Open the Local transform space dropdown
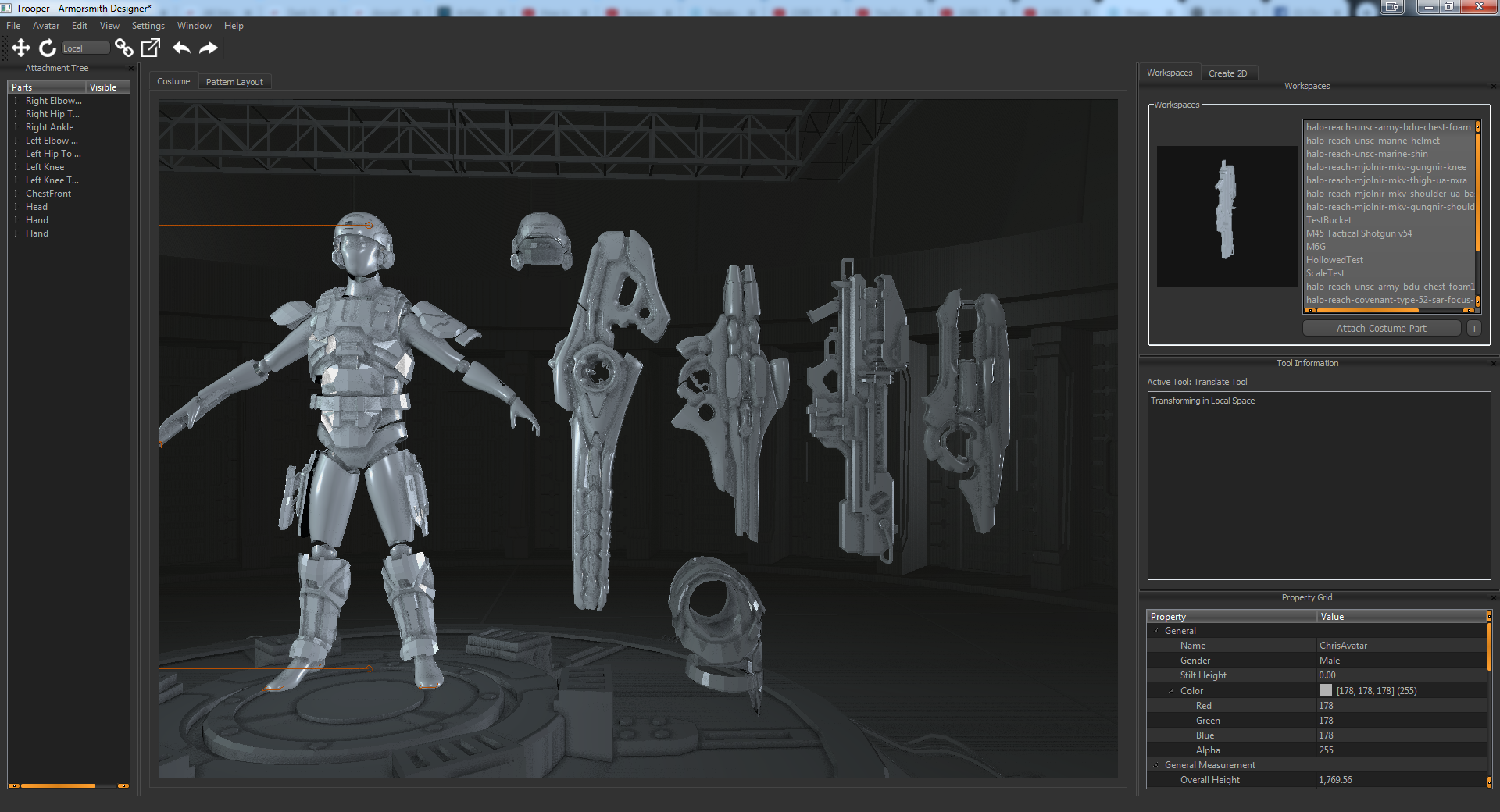Image resolution: width=1500 pixels, height=812 pixels. (x=85, y=48)
